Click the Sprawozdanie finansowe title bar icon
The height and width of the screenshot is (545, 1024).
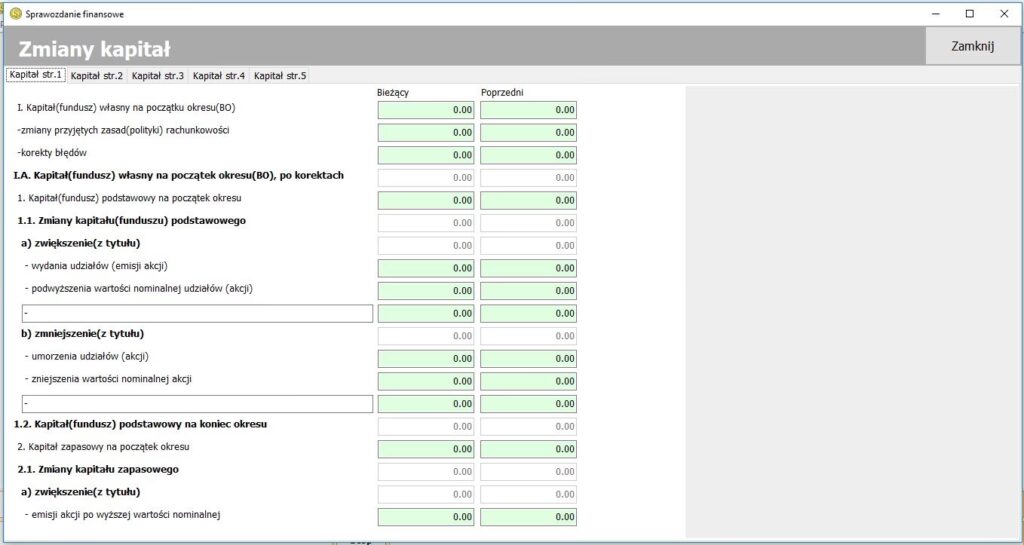[x=15, y=13]
